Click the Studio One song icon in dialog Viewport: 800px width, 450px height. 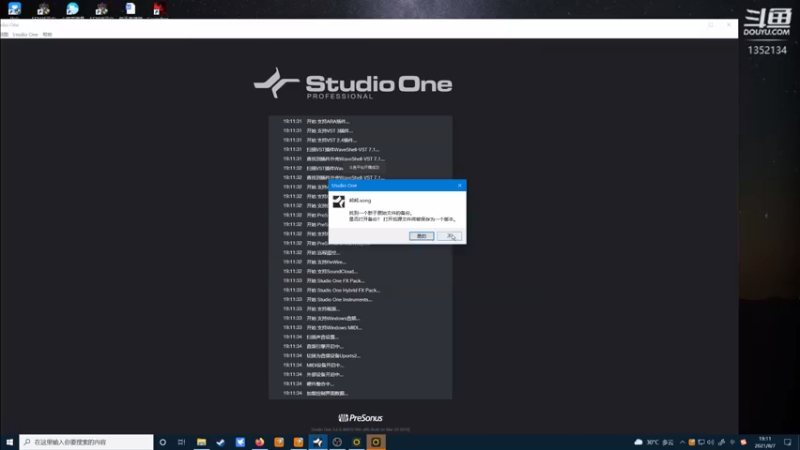339,202
